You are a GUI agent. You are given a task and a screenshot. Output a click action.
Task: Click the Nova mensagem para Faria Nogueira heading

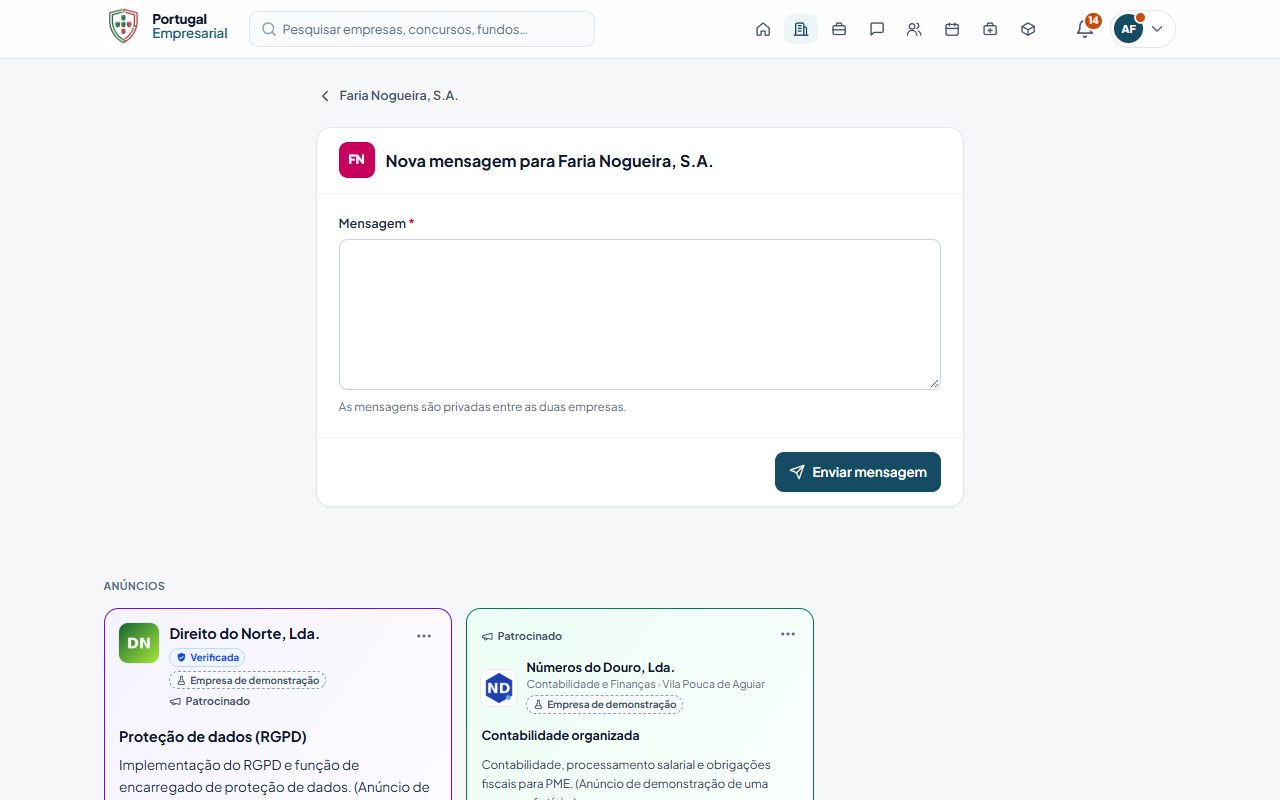[x=550, y=161]
